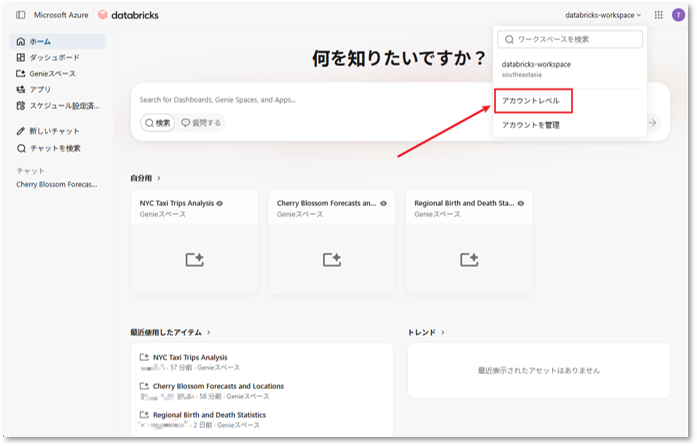
Task: Open Genieスペース in sidebar
Action: (58, 73)
